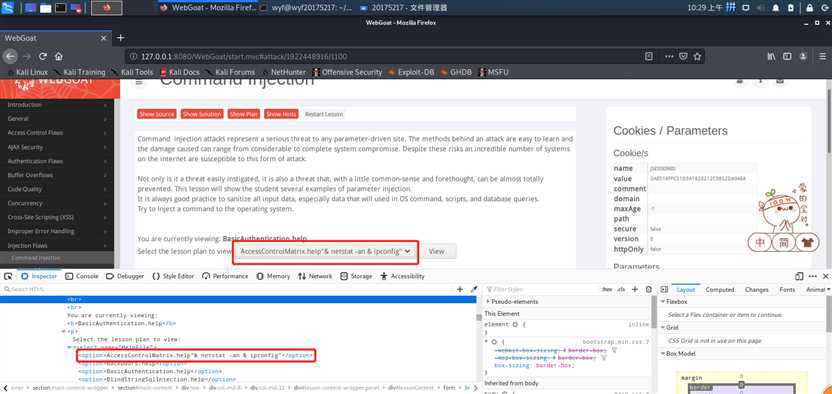Click the Show Source button

click(x=157, y=114)
